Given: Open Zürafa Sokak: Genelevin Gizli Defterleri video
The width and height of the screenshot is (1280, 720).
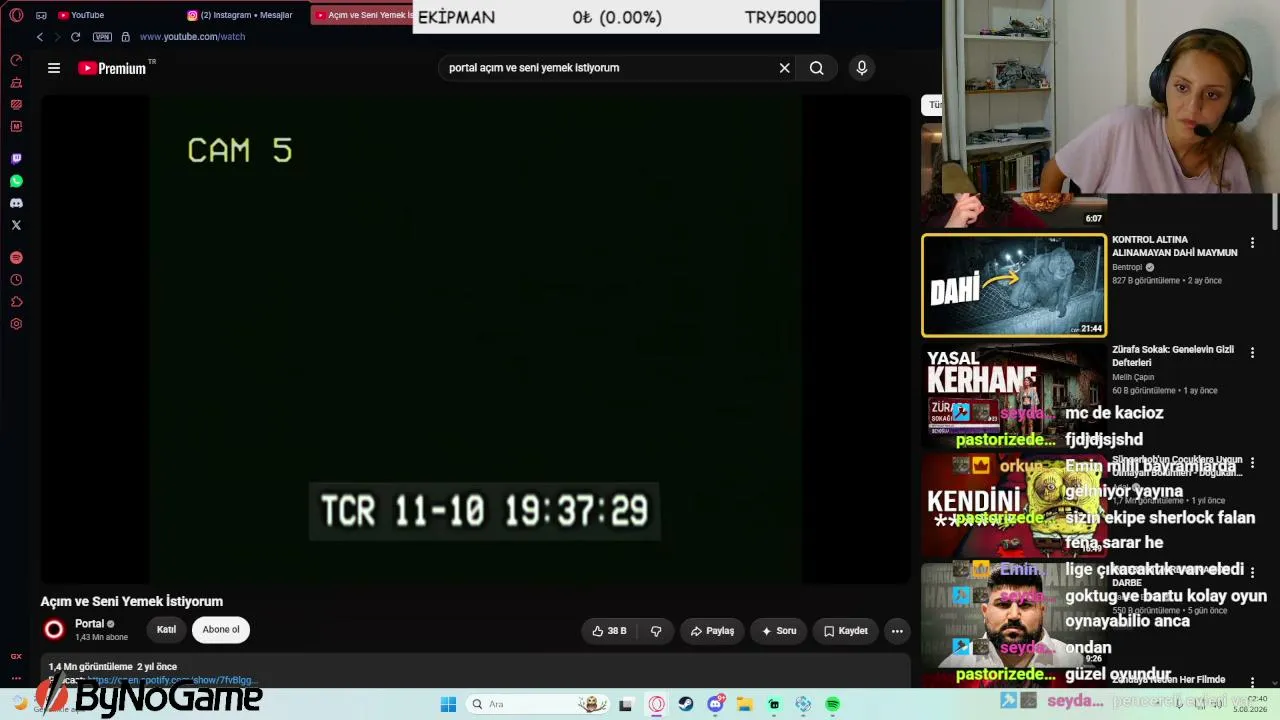Looking at the screenshot, I should point(1173,356).
